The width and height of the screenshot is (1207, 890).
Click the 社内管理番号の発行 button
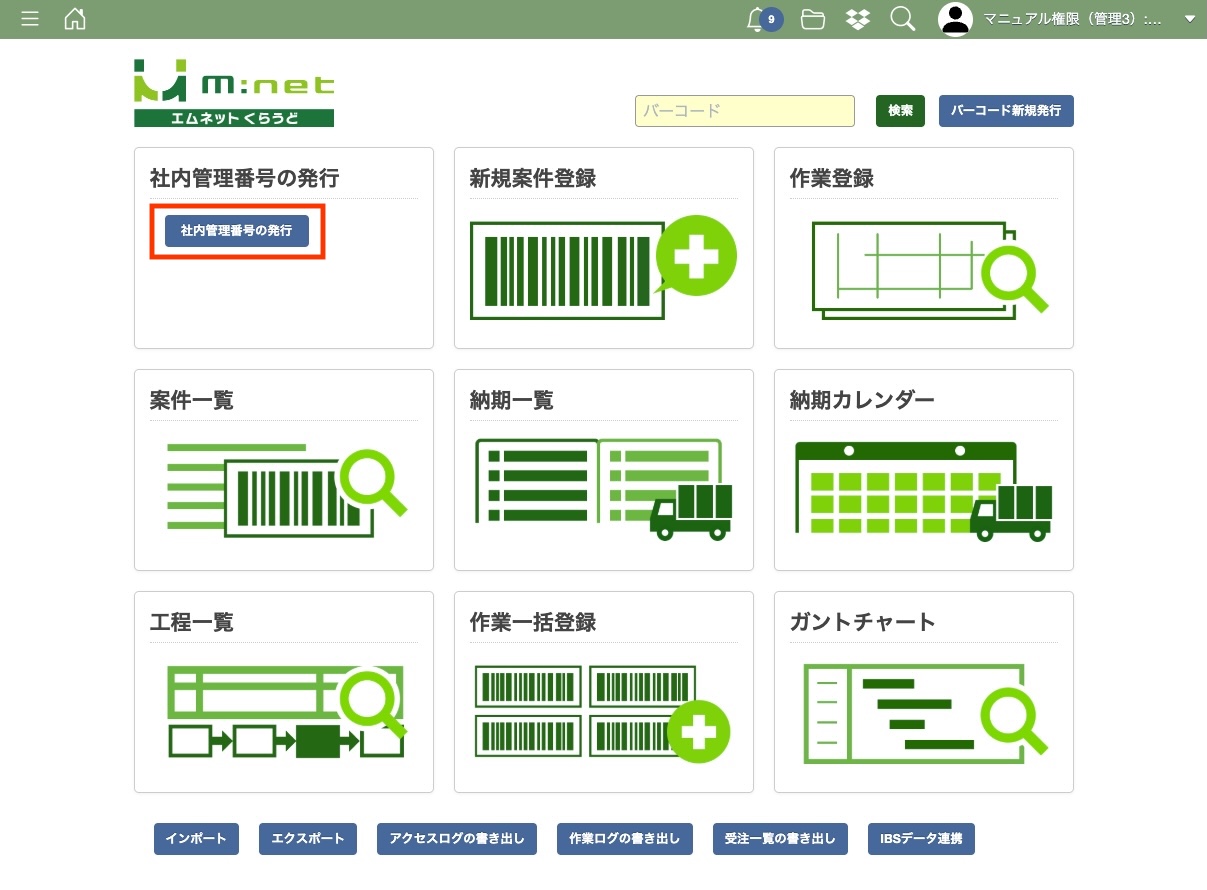[237, 230]
